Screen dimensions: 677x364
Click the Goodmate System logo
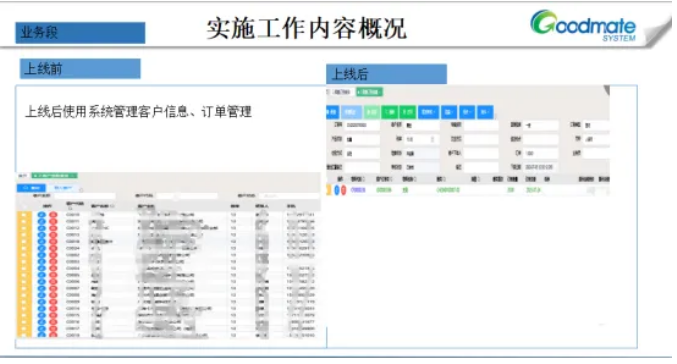pos(583,25)
